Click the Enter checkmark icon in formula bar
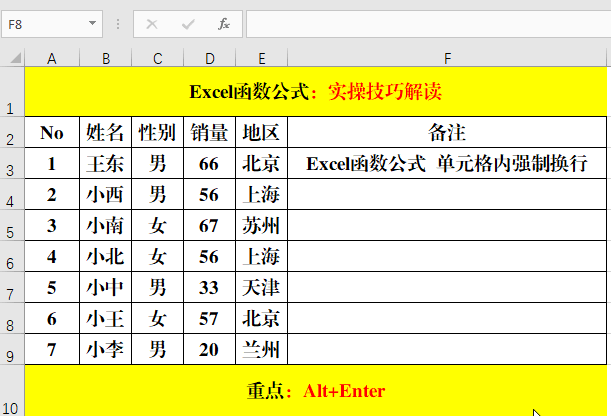Screen dimensions: 611x416 (188, 23)
